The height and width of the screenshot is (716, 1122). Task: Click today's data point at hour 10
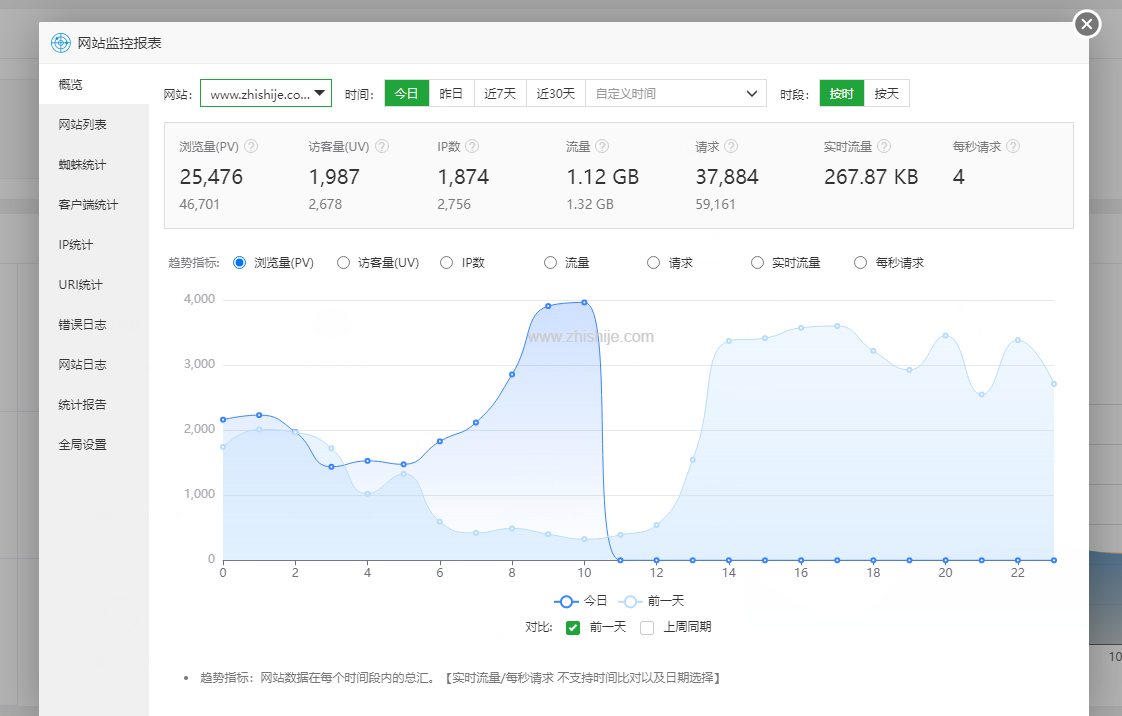585,303
